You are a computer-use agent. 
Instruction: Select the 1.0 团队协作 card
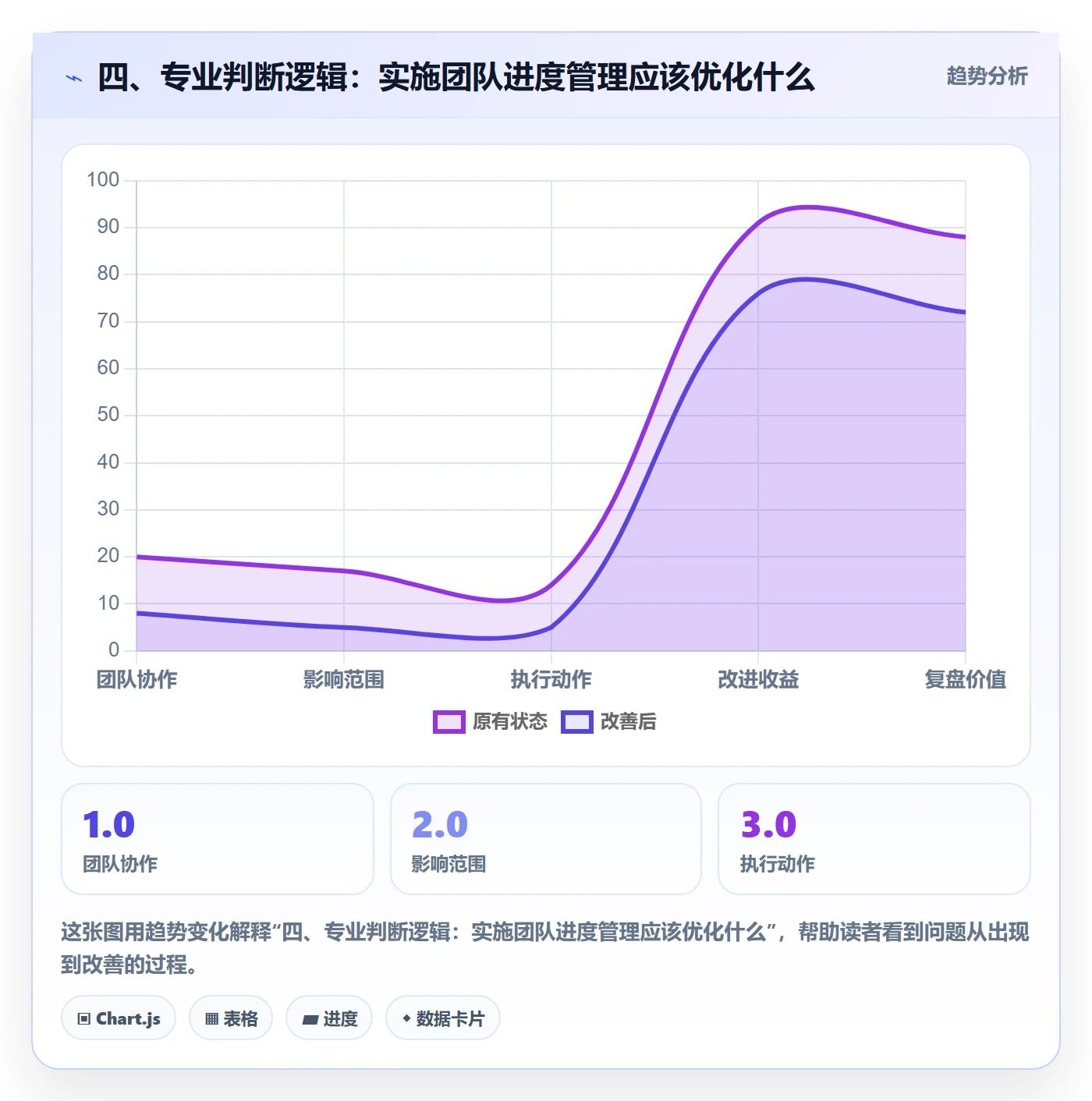pos(218,839)
